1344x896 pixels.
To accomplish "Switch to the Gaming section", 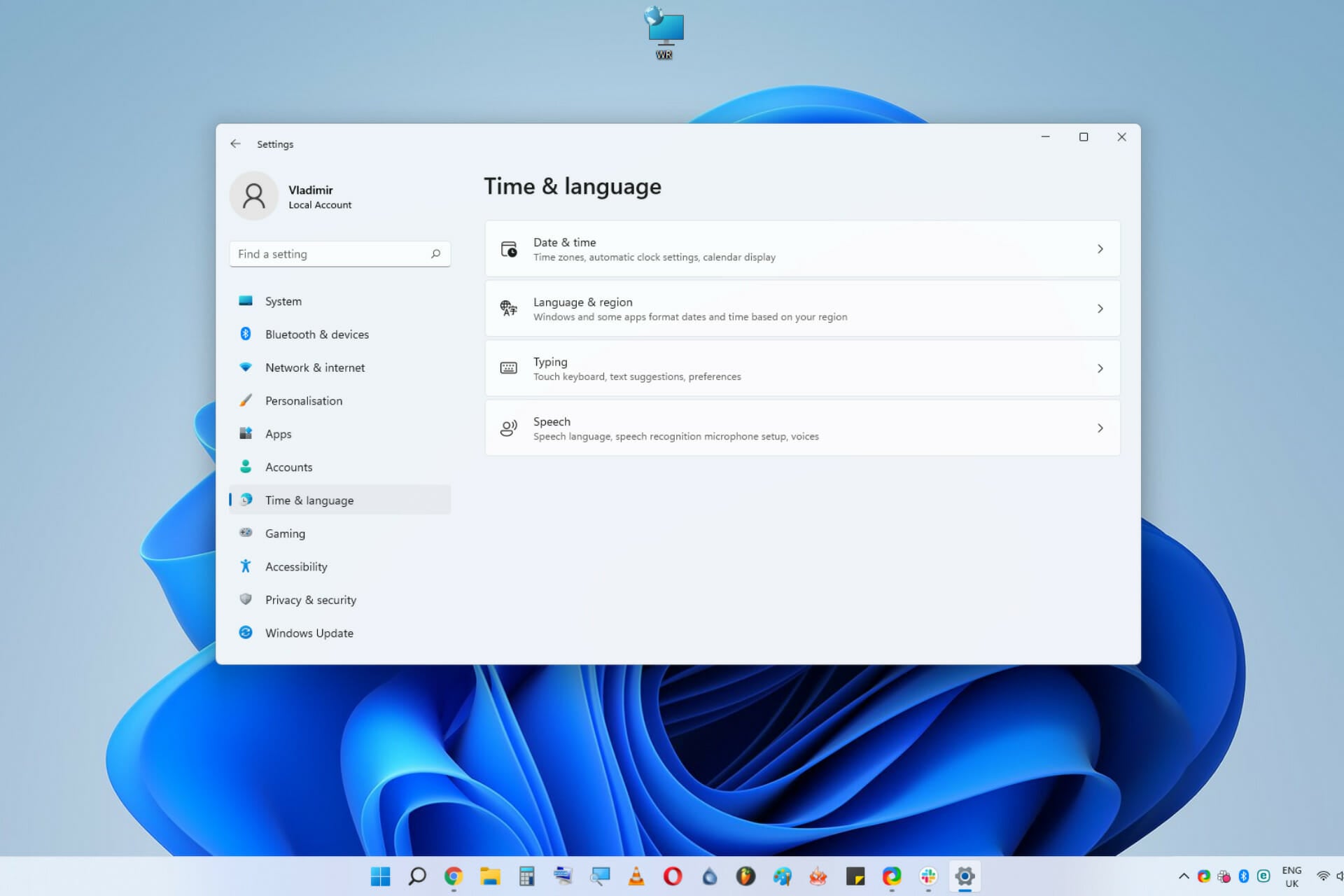I will (x=285, y=533).
